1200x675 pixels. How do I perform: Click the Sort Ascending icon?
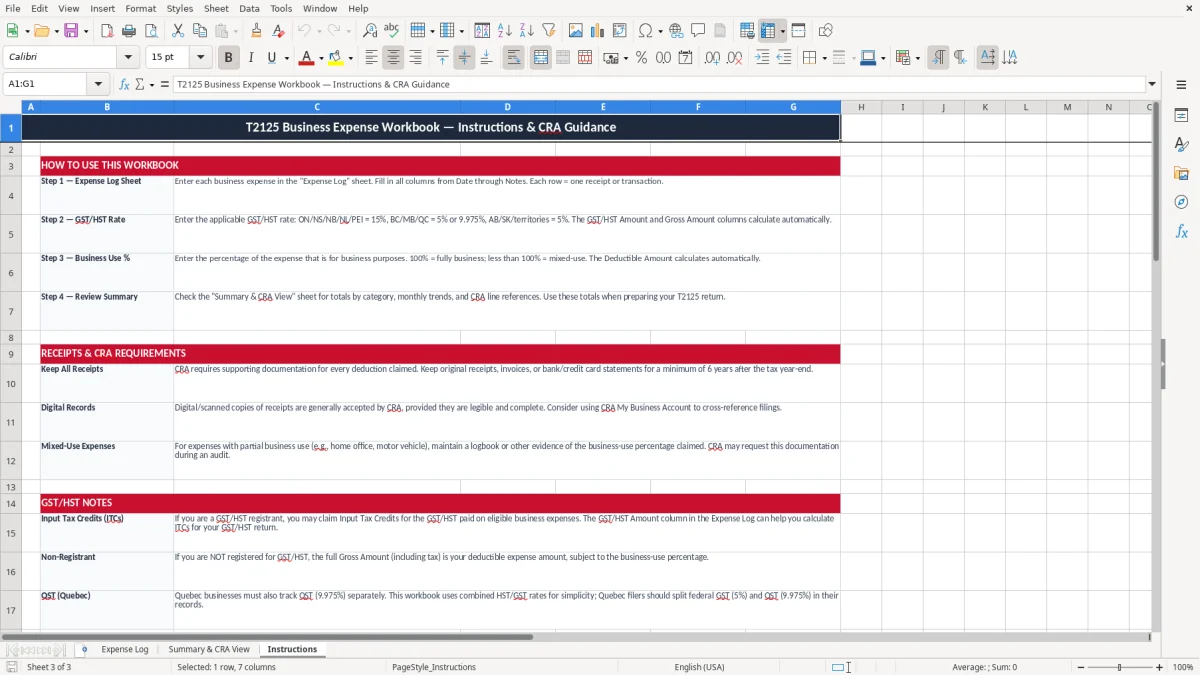505,31
